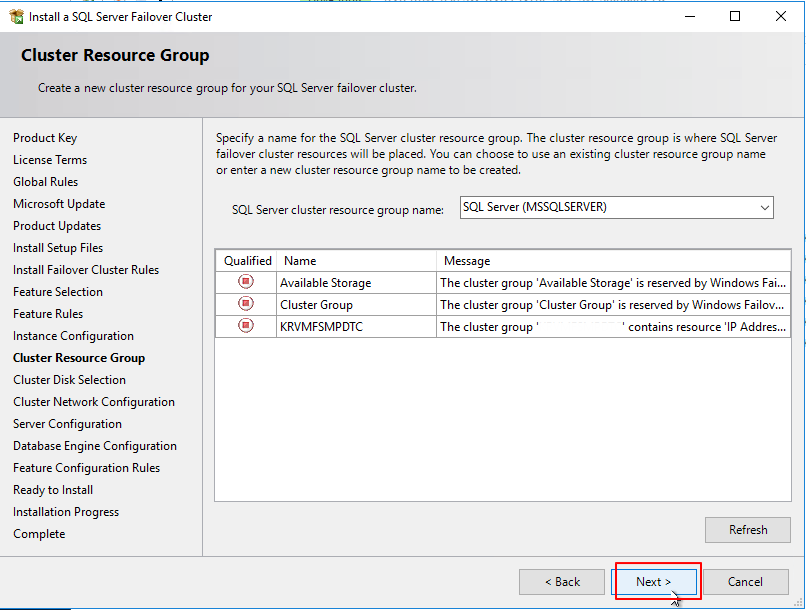Select the Microsoft Update step
Screen dimensions: 806x610
[59, 204]
